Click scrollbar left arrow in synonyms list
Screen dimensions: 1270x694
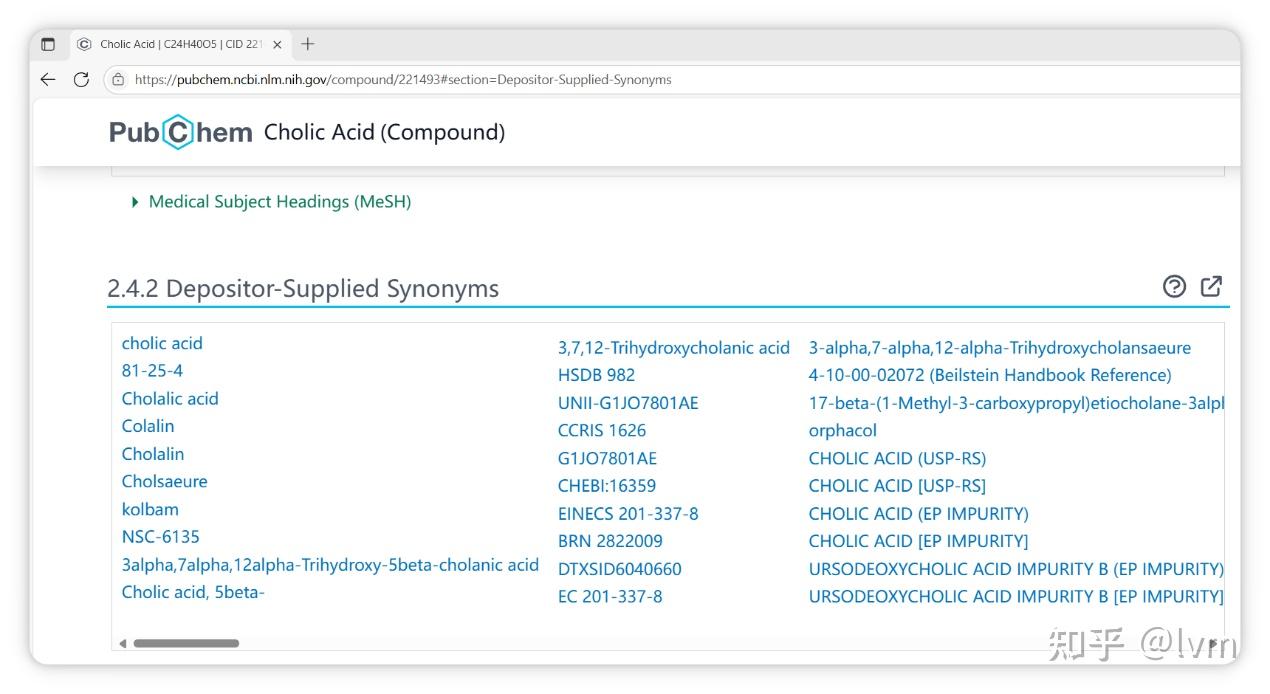[x=123, y=643]
